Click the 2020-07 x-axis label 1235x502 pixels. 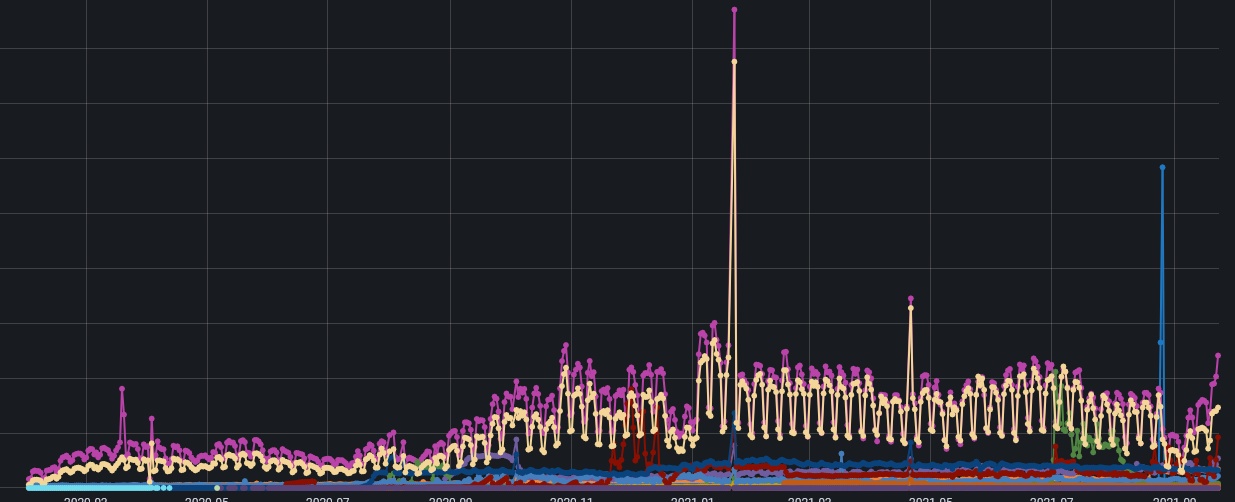tap(328, 499)
